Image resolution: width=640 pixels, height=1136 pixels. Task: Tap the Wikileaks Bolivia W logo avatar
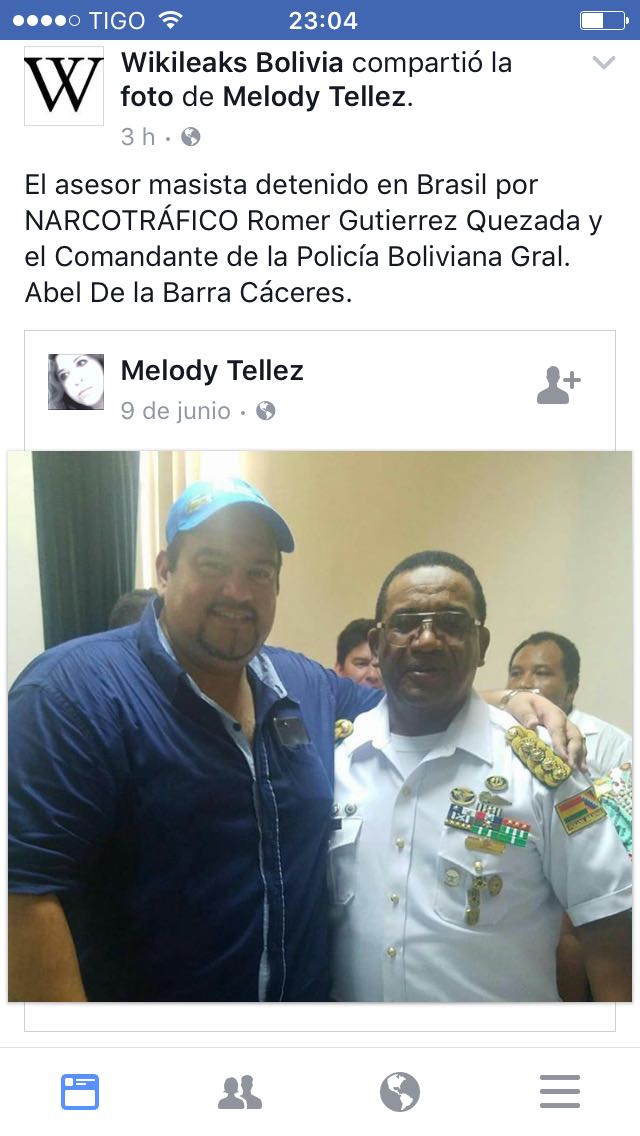click(64, 86)
